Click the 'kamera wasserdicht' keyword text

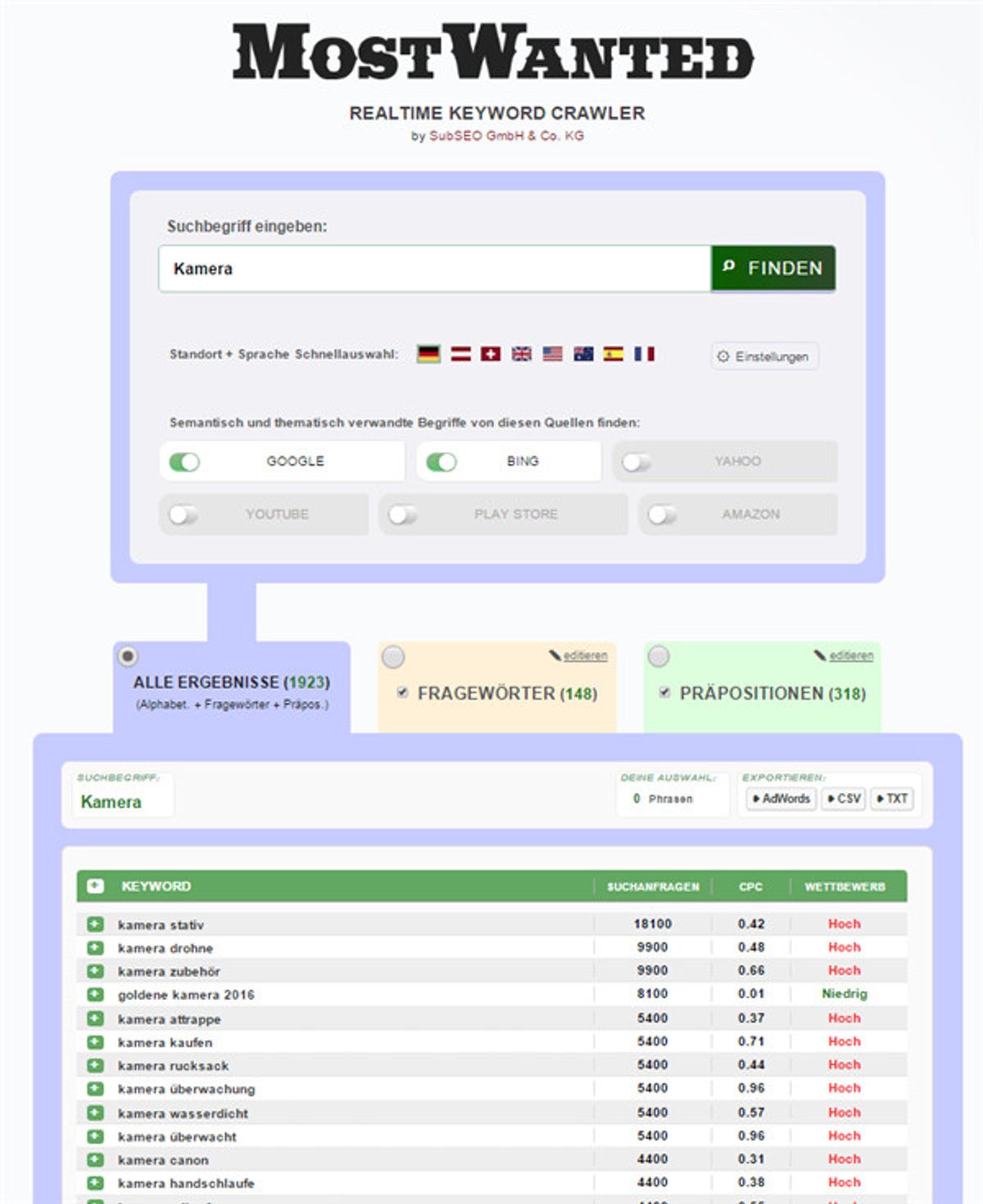click(x=183, y=1113)
